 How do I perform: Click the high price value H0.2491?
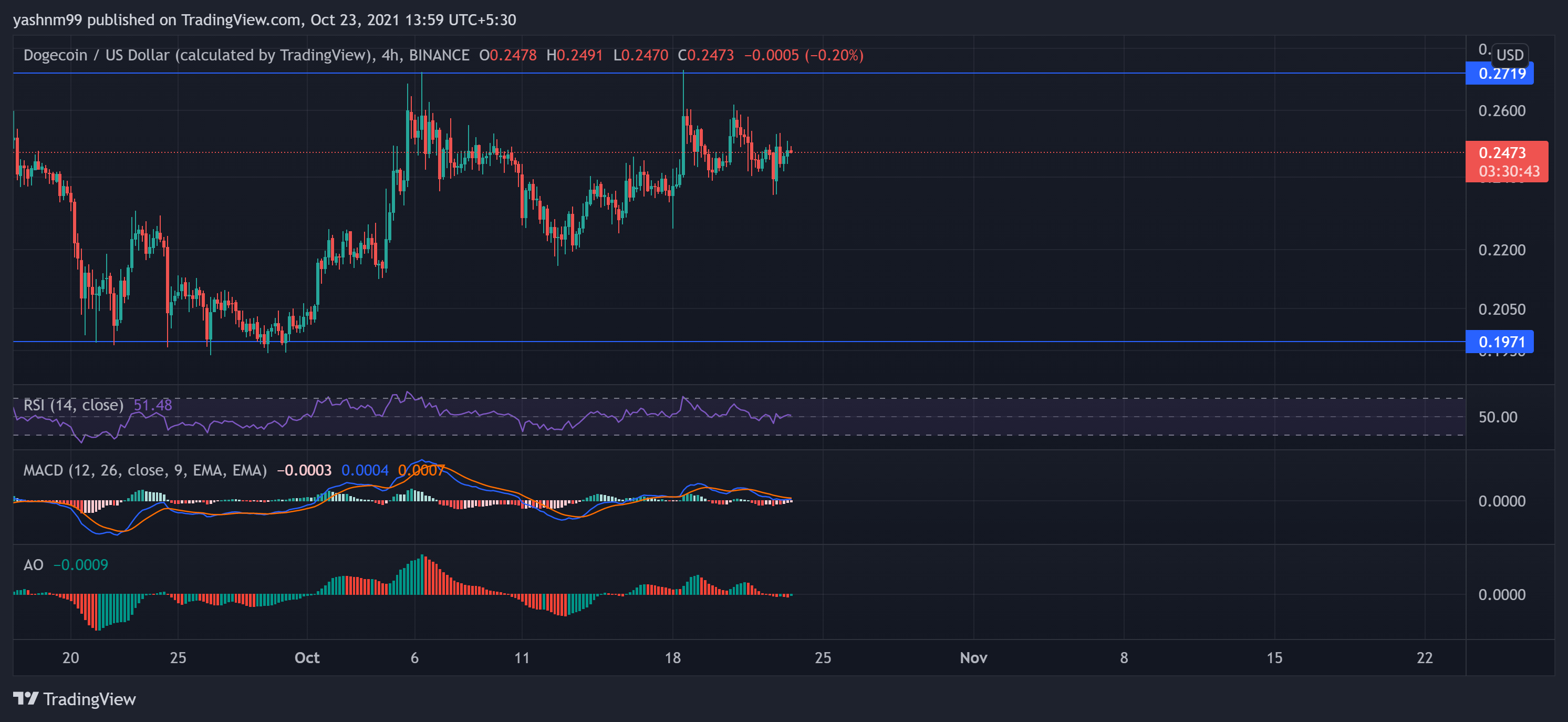575,55
